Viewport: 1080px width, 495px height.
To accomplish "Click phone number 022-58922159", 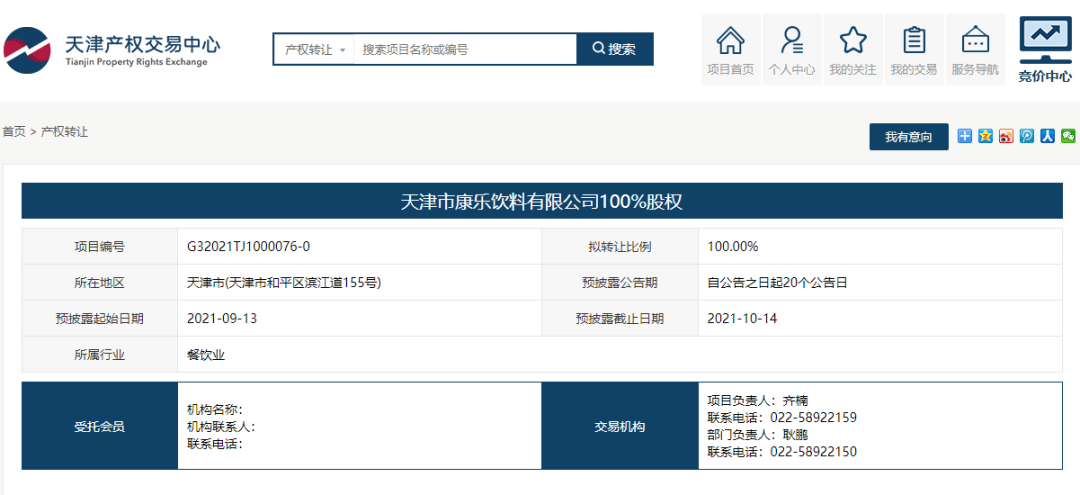I will pyautogui.click(x=813, y=417).
